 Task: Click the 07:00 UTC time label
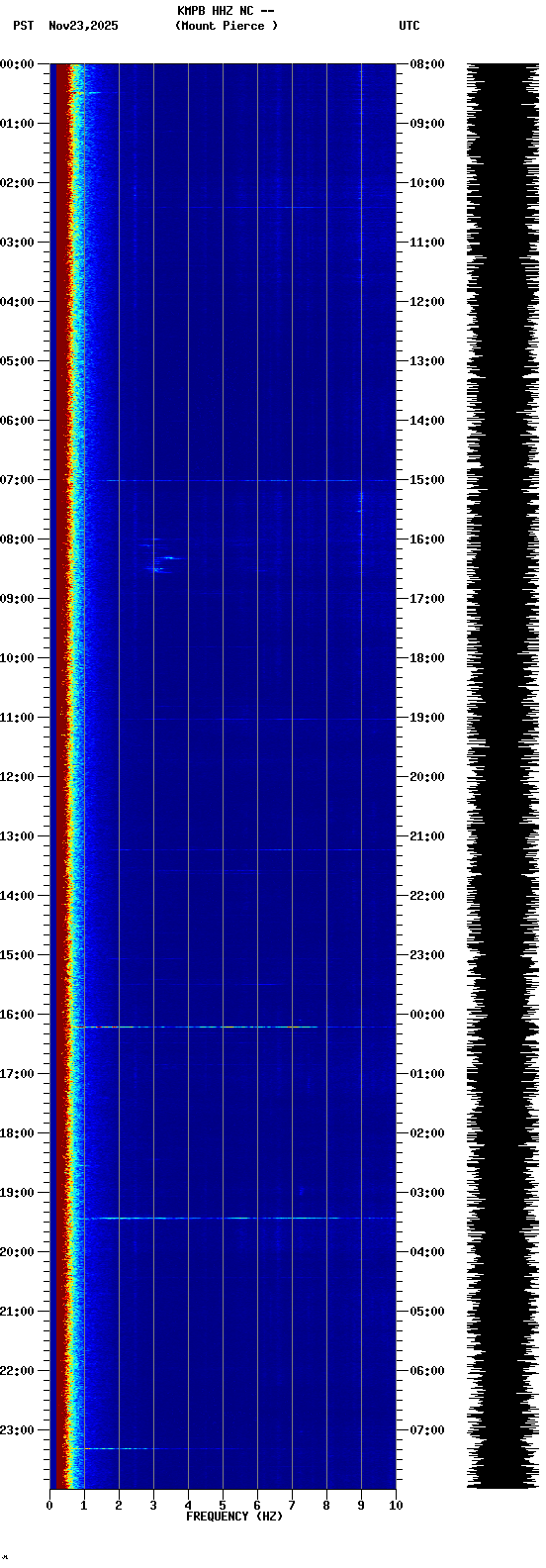coord(427,1430)
